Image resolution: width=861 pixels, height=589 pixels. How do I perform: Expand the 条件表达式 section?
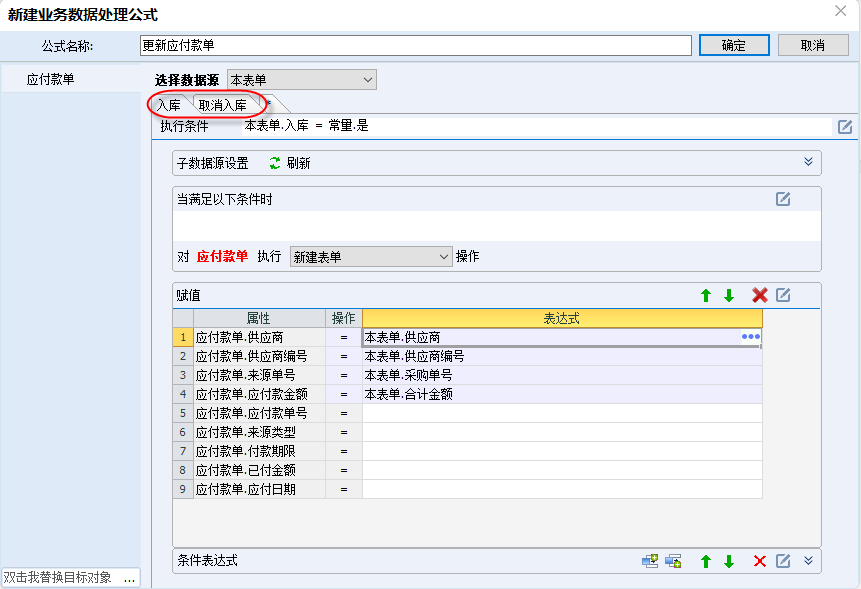point(808,560)
